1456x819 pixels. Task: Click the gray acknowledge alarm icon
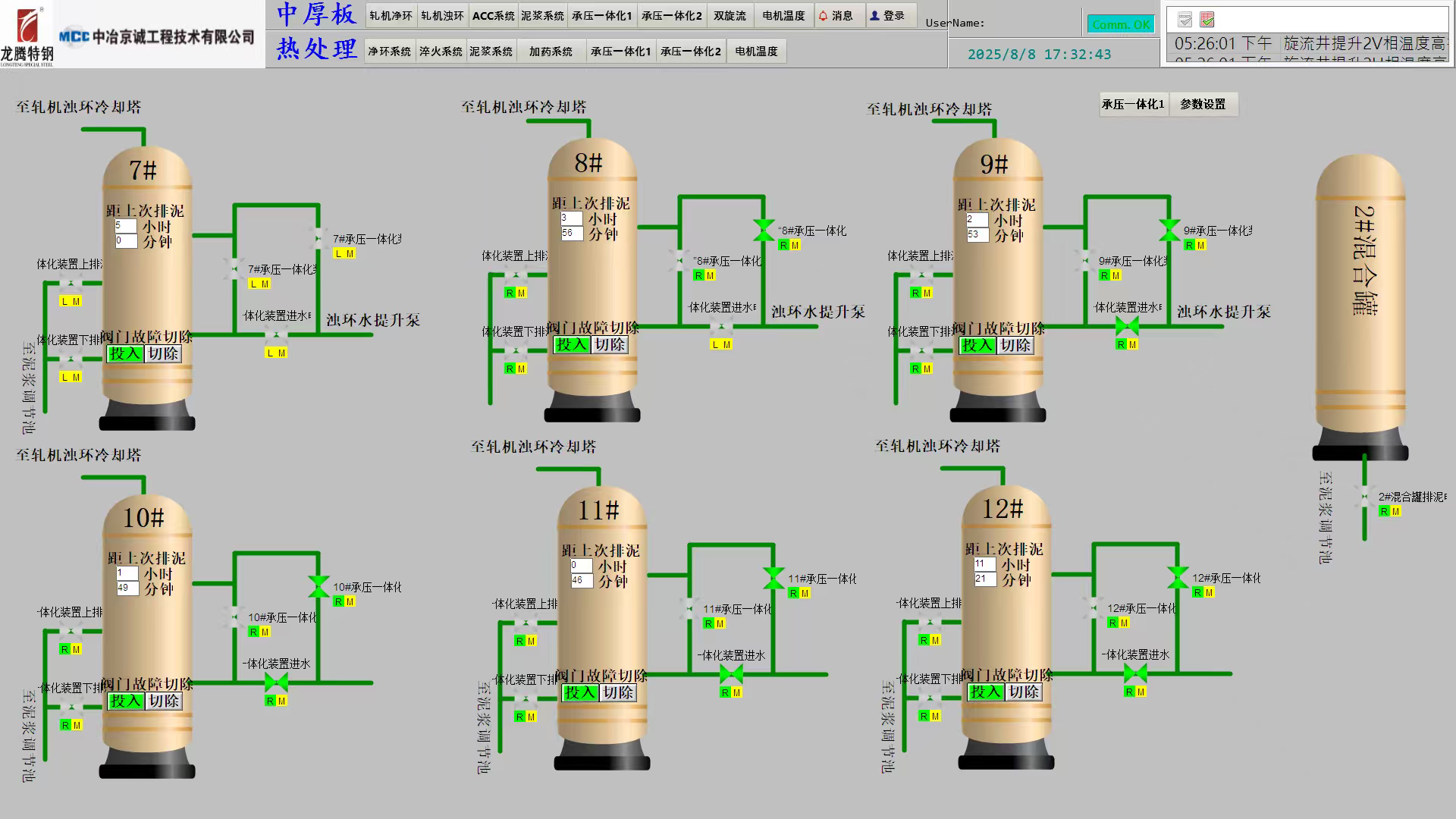pyautogui.click(x=1185, y=20)
